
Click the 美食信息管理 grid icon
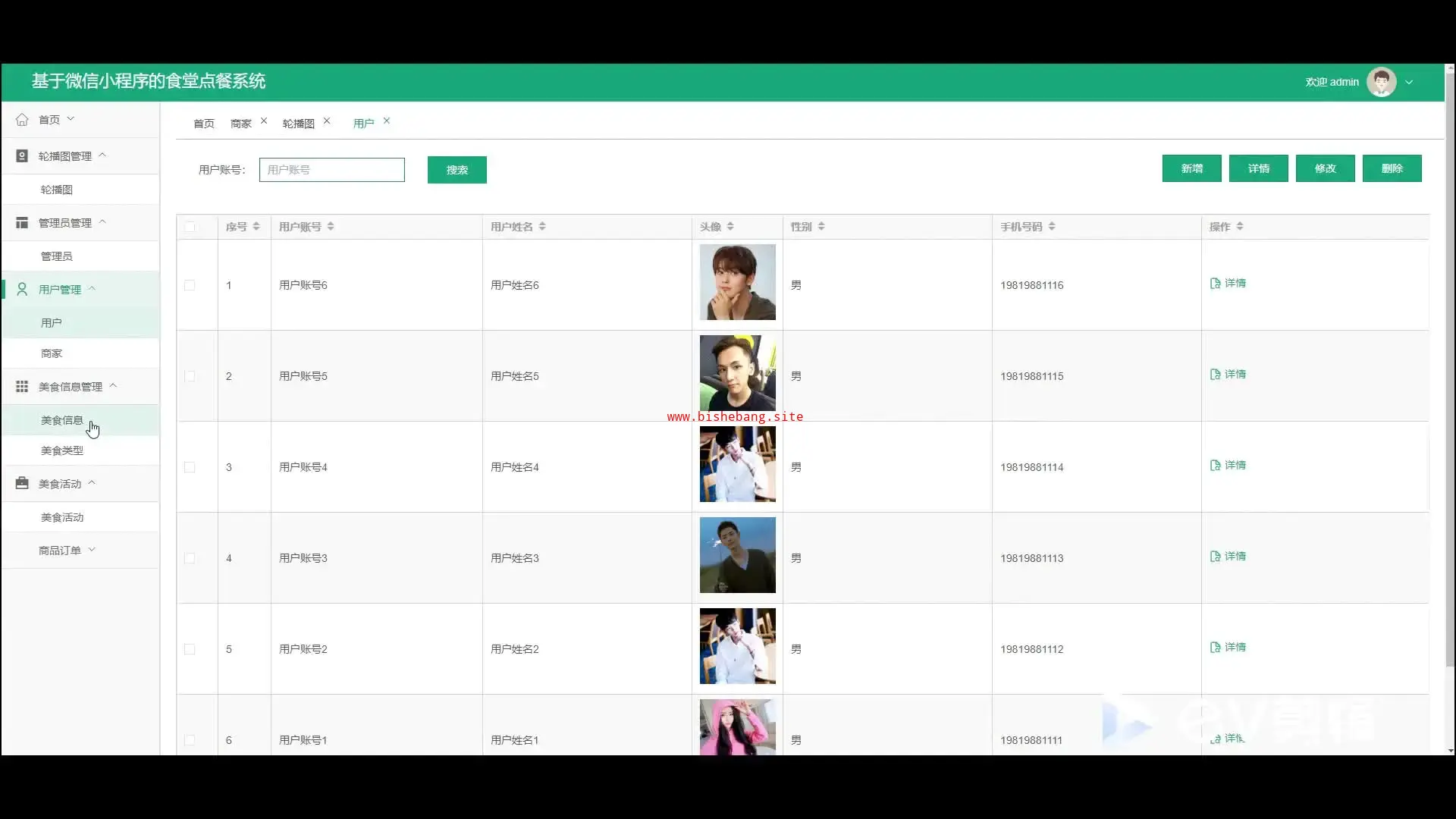click(22, 387)
